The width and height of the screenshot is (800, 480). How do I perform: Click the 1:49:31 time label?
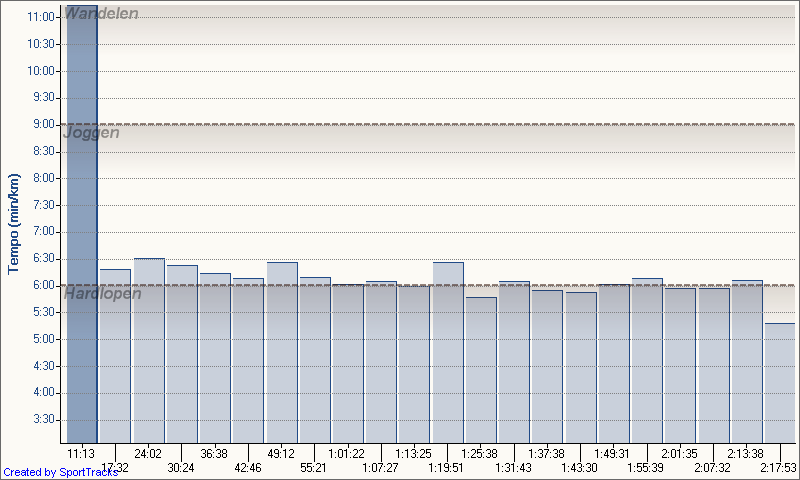(612, 453)
